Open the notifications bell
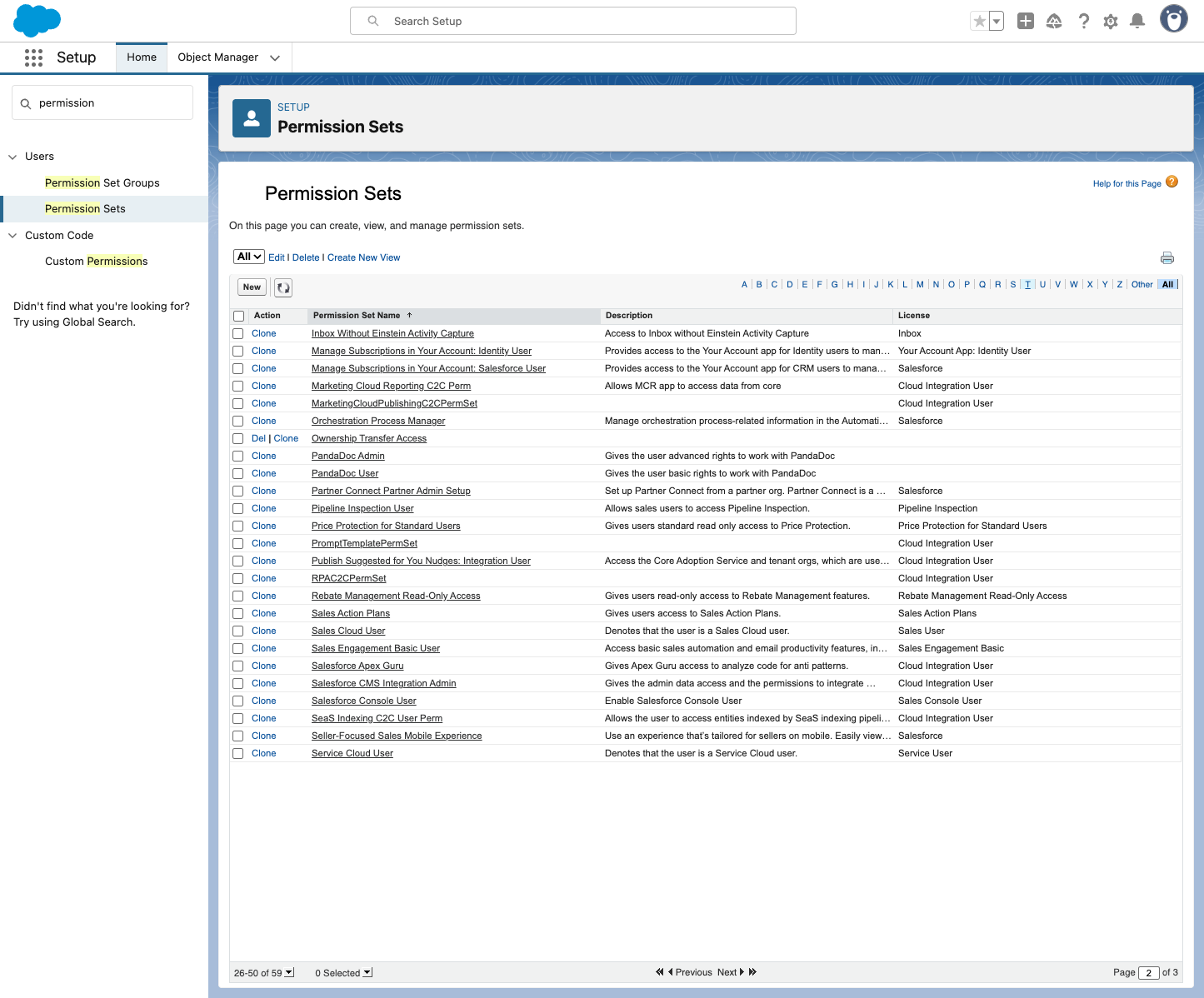The height and width of the screenshot is (998, 1204). (x=1137, y=21)
